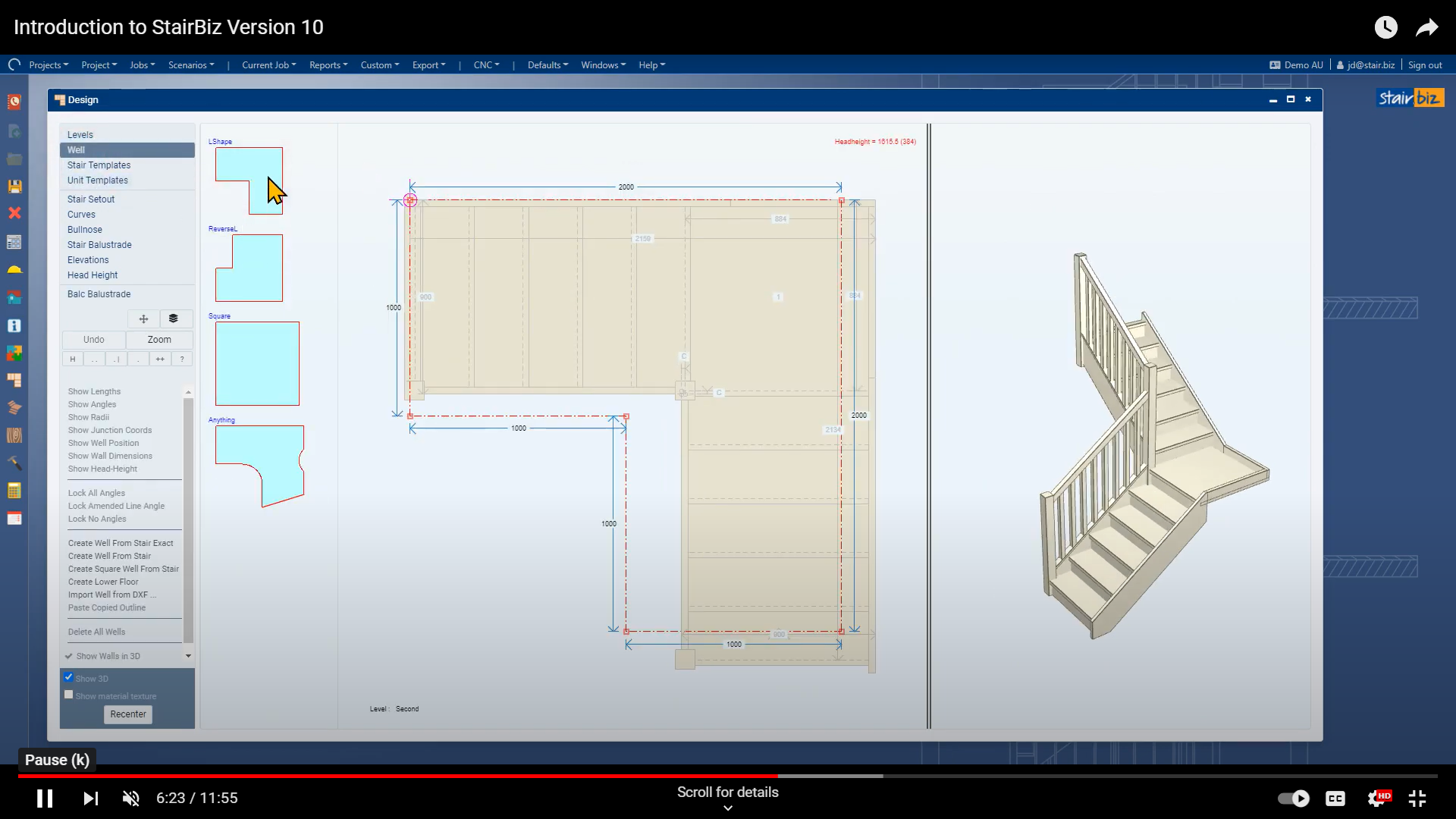Image resolution: width=1456 pixels, height=819 pixels.
Task: Click the floppy disk save icon
Action: (x=14, y=186)
